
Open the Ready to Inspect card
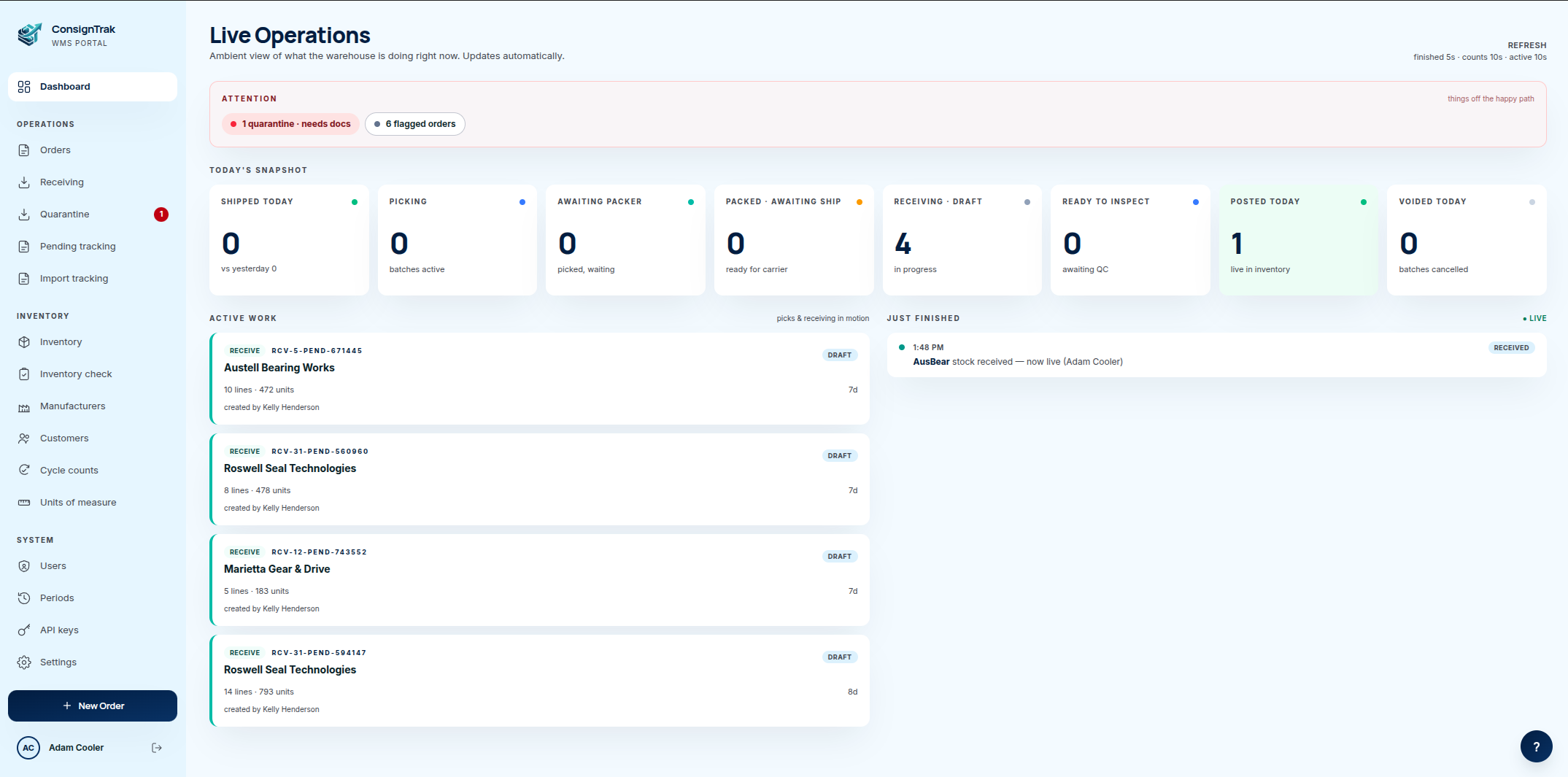pos(1130,240)
